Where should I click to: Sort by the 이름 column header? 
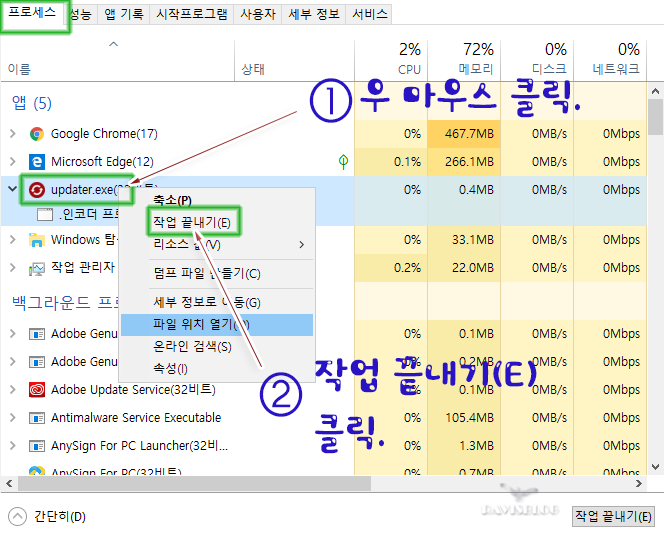[x=117, y=60]
